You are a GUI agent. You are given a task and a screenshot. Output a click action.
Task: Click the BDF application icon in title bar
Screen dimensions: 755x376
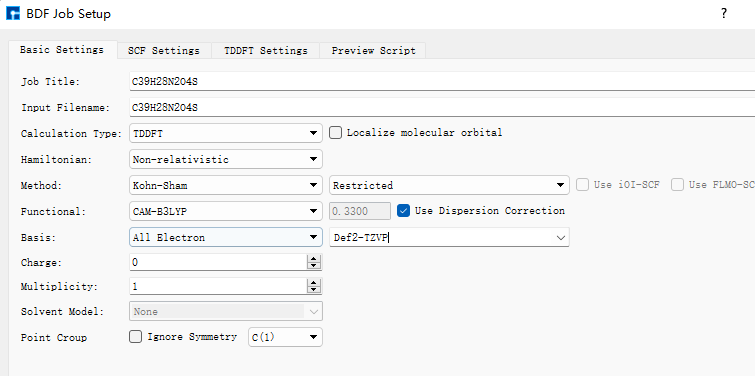[x=13, y=13]
